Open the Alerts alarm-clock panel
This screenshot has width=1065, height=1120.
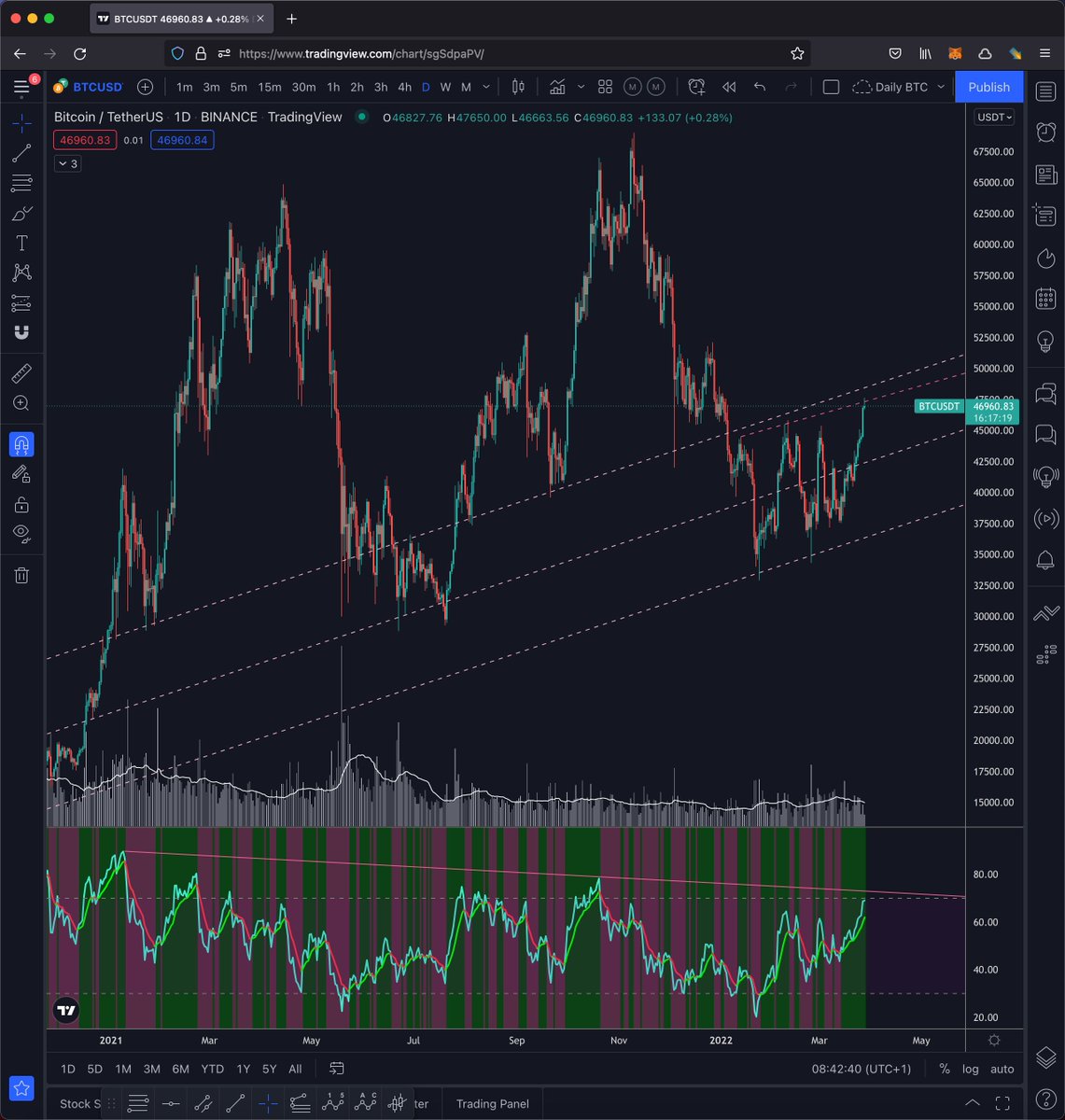(1045, 132)
